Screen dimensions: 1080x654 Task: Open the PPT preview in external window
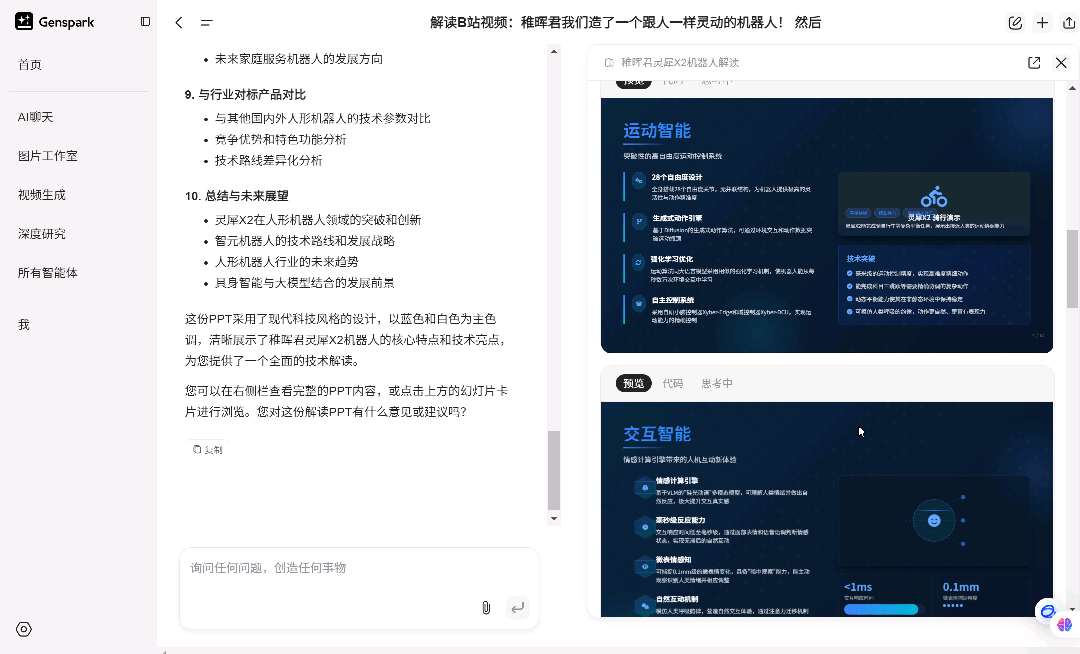[1033, 62]
